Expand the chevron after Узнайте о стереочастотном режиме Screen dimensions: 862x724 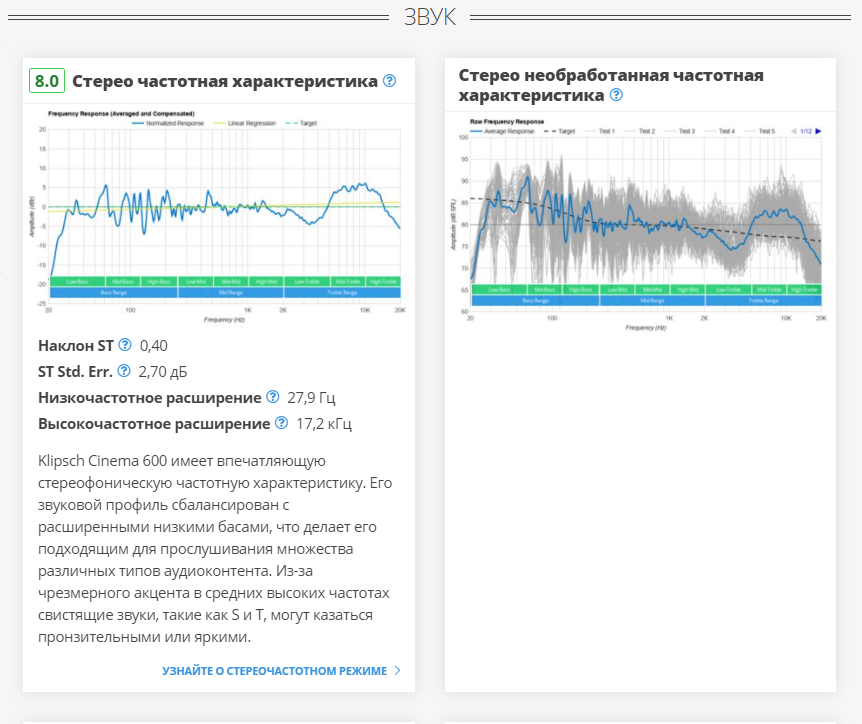[x=397, y=671]
